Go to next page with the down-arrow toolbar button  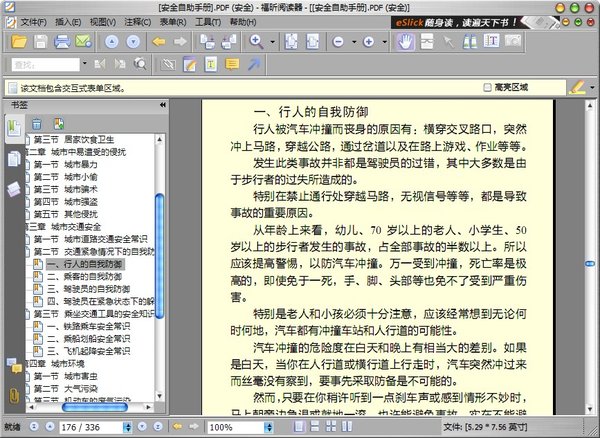tap(133, 41)
